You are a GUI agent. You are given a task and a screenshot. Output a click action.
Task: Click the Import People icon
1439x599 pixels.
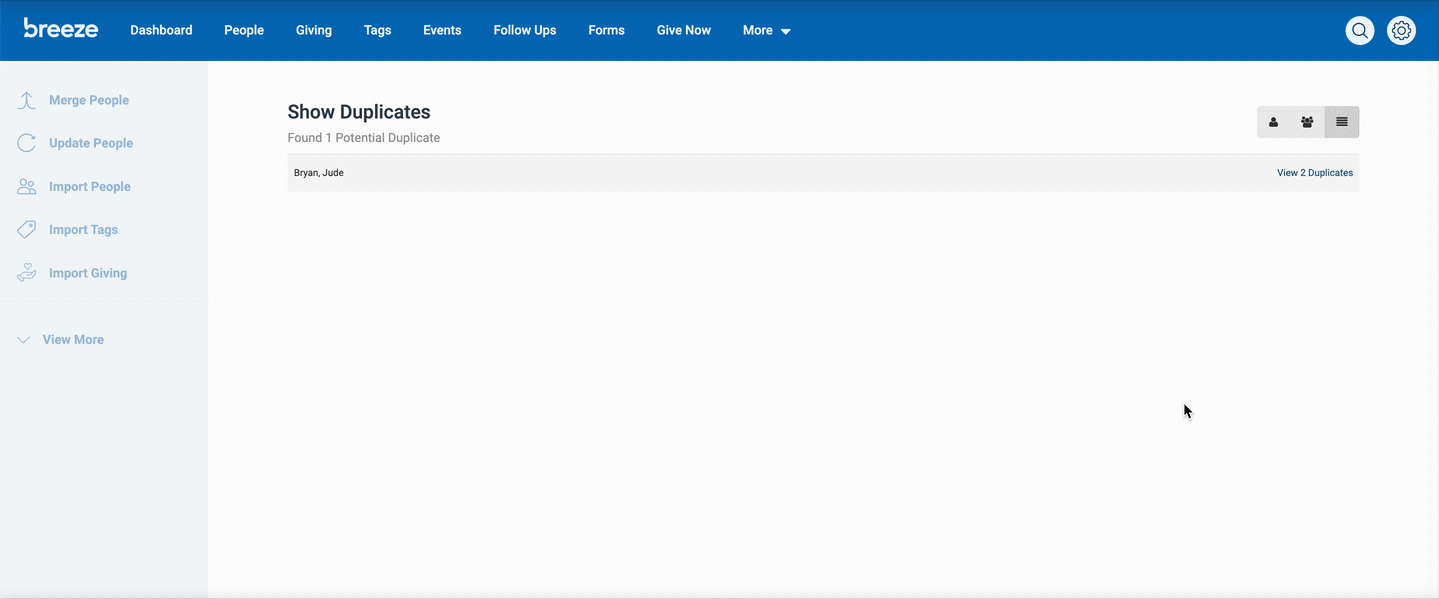pyautogui.click(x=27, y=187)
